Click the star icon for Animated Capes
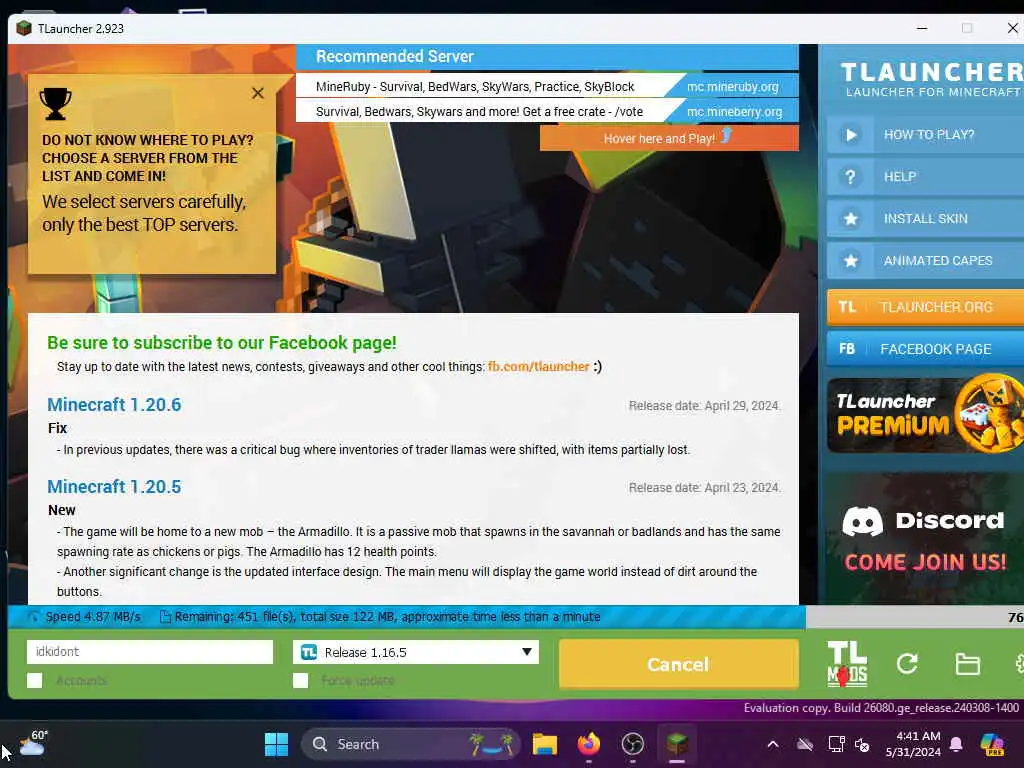The image size is (1024, 768). 850,261
